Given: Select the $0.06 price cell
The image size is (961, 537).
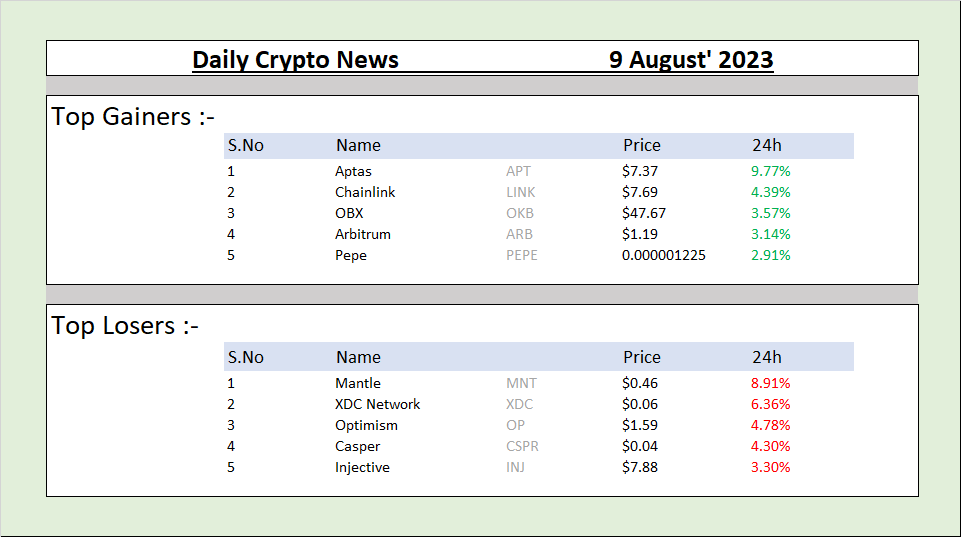Looking at the screenshot, I should click(640, 404).
